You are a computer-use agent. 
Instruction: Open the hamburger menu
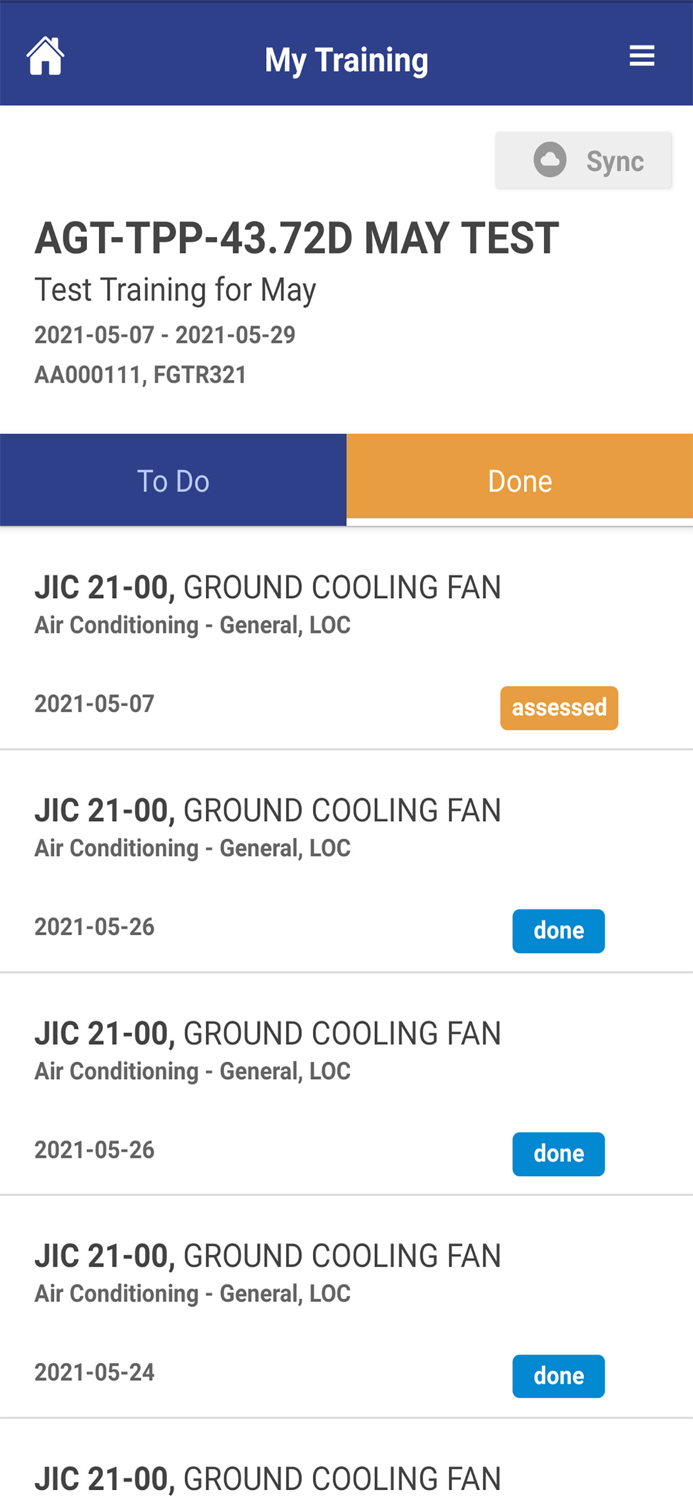tap(642, 56)
